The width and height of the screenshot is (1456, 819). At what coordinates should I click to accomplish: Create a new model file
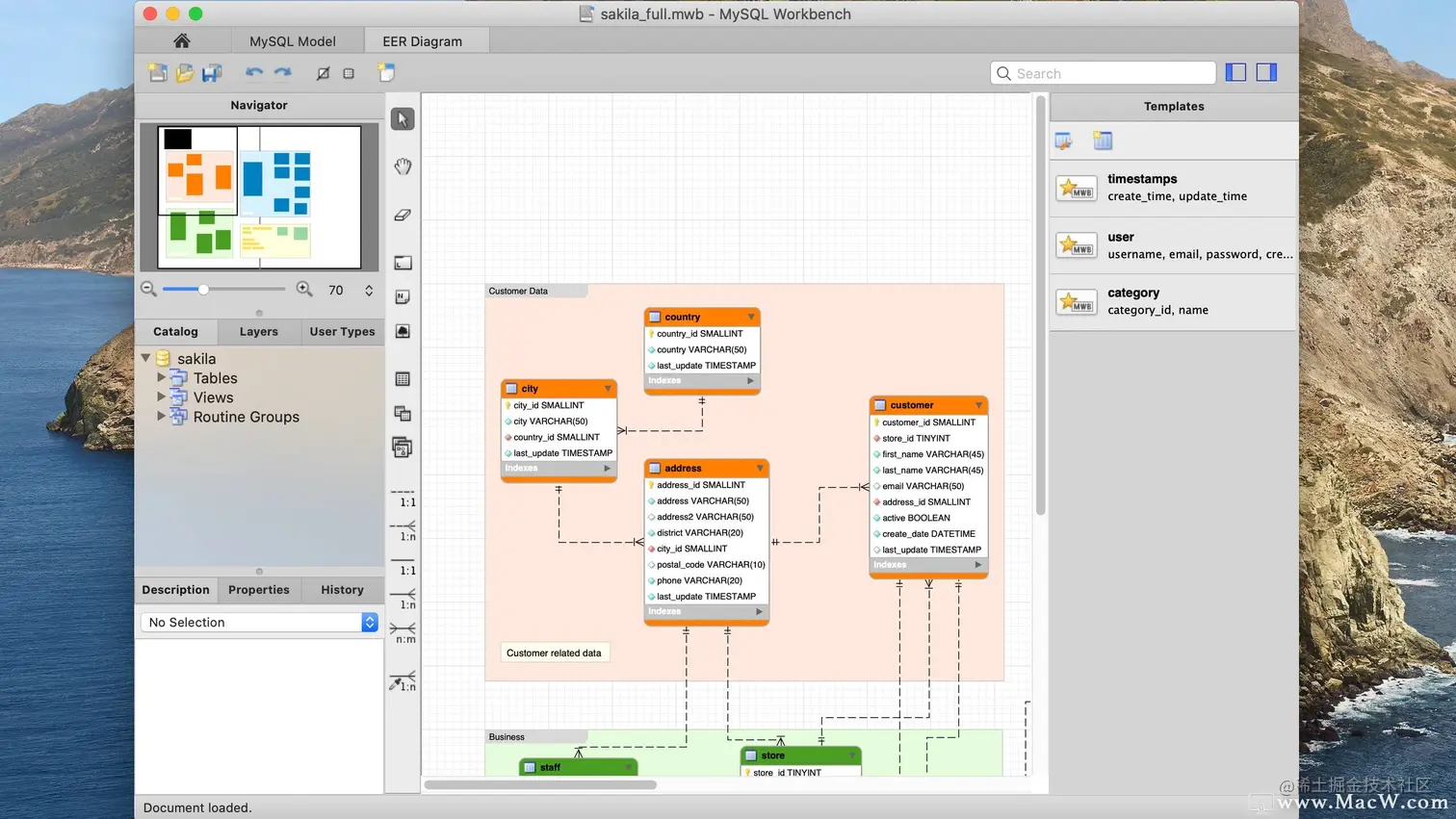(x=158, y=73)
